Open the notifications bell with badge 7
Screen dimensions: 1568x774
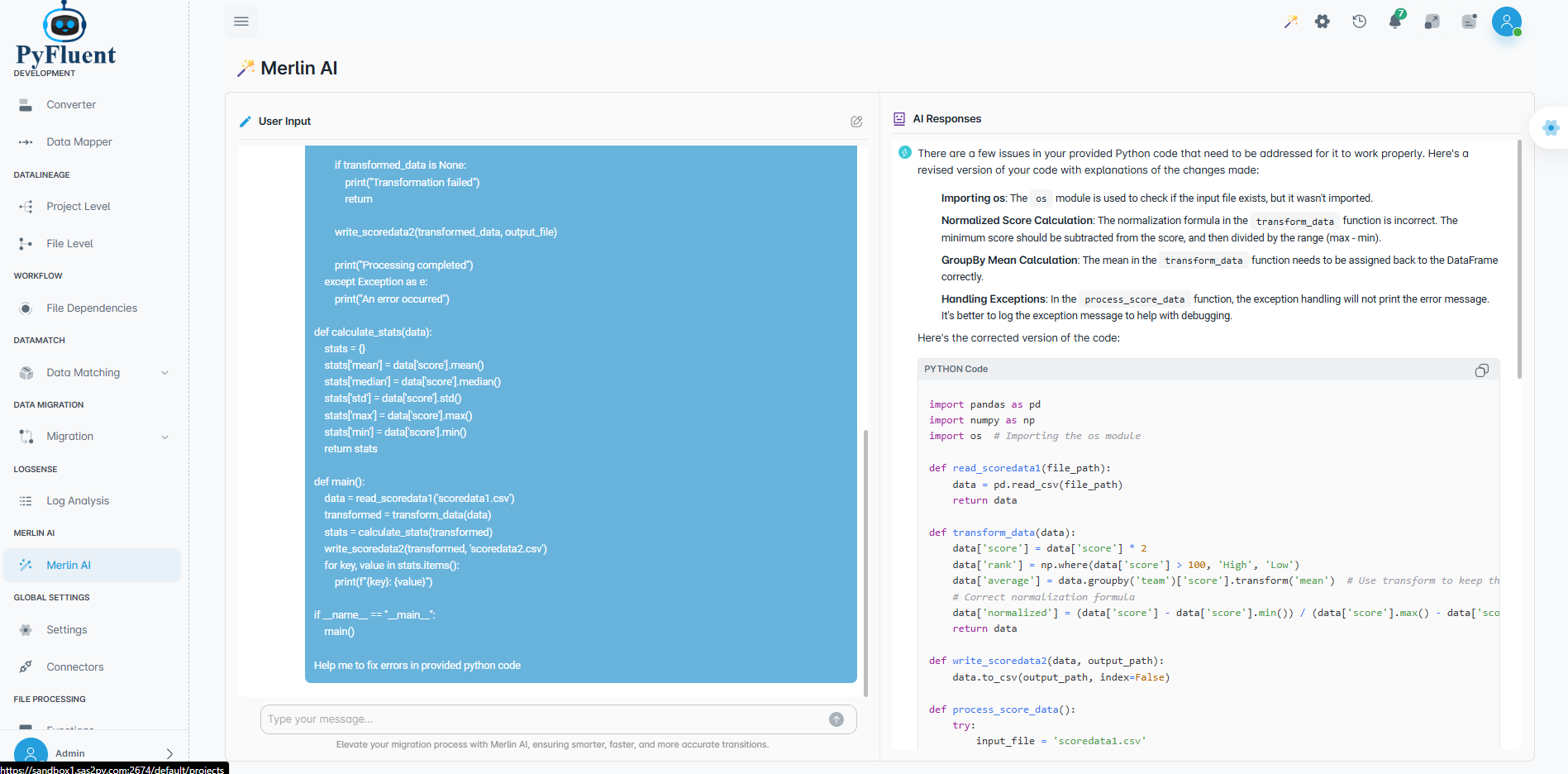coord(1396,21)
